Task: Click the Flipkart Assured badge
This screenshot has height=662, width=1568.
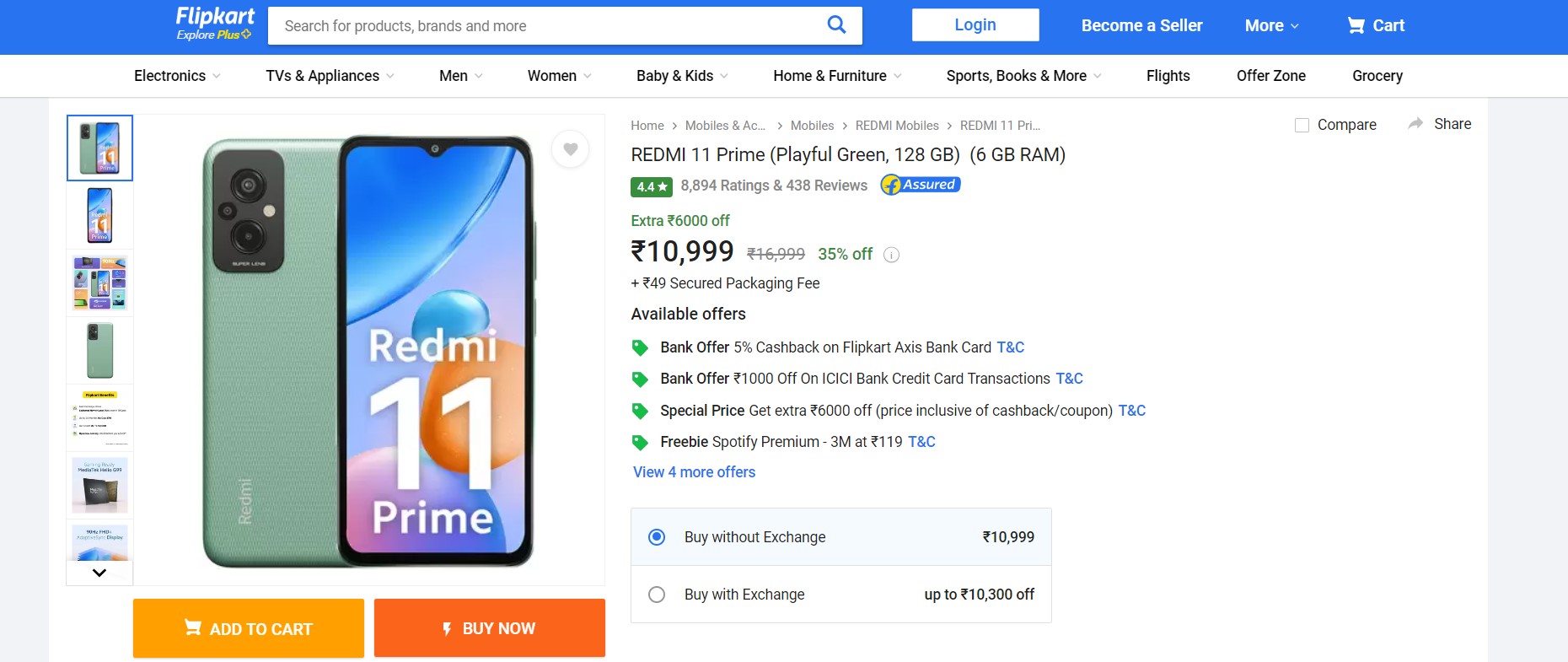Action: [920, 185]
